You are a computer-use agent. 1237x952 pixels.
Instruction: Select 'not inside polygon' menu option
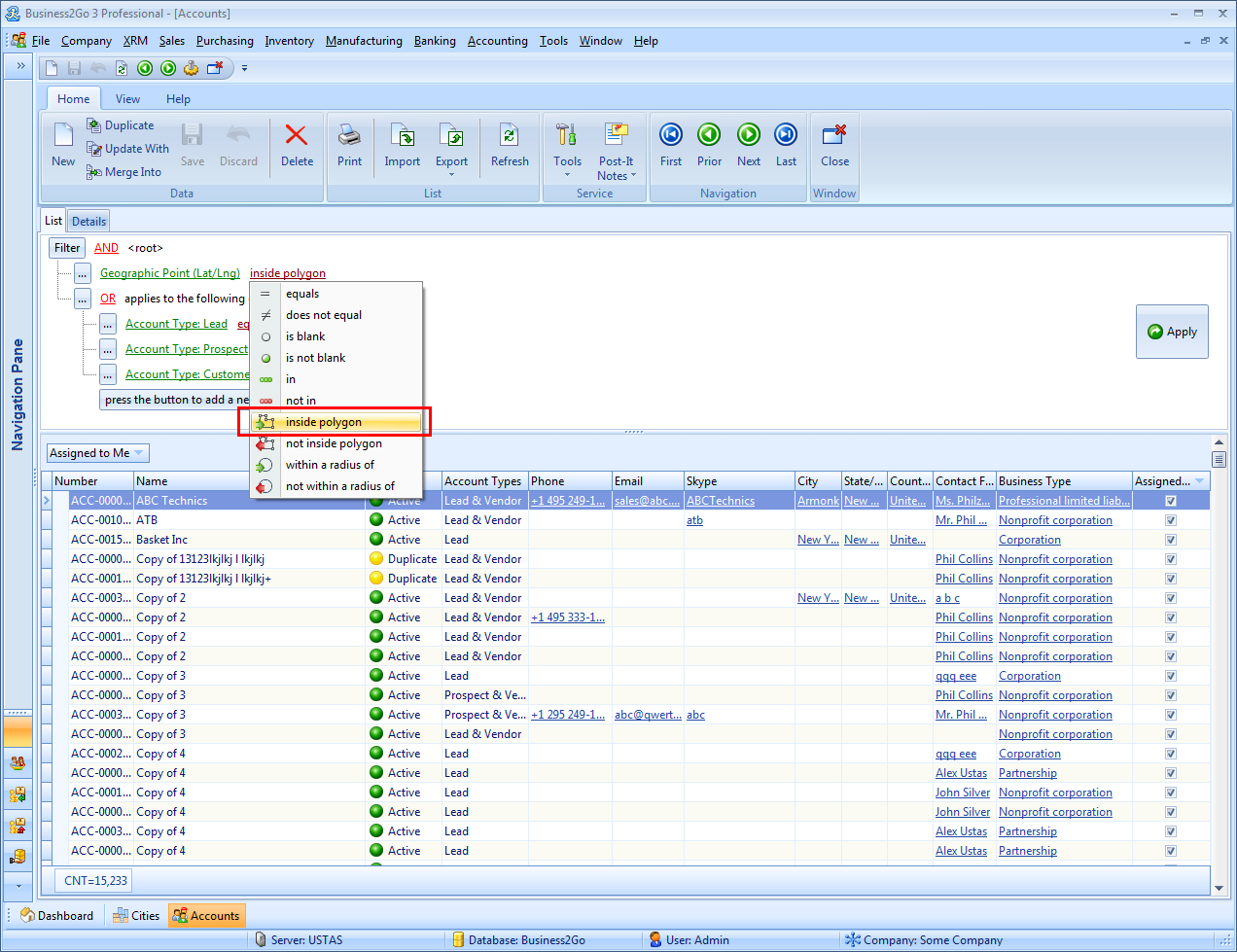pyautogui.click(x=336, y=443)
